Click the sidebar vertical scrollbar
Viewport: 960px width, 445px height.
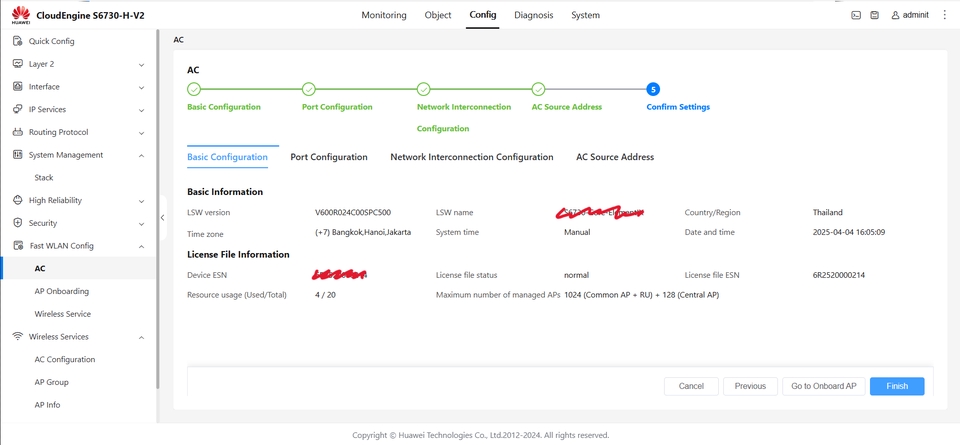tap(157, 208)
